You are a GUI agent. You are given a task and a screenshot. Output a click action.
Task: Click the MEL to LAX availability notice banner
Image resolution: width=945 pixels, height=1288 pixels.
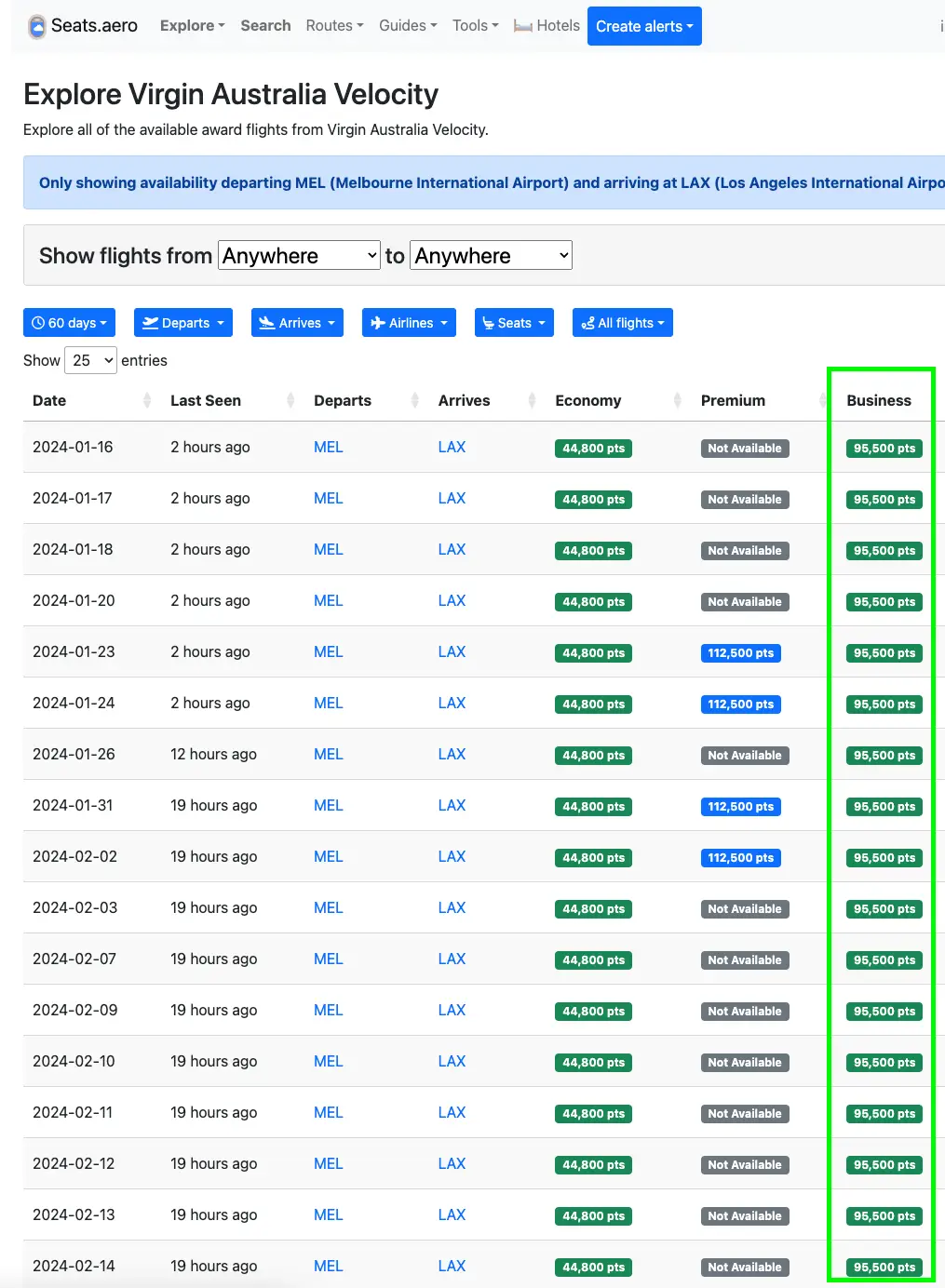point(484,182)
